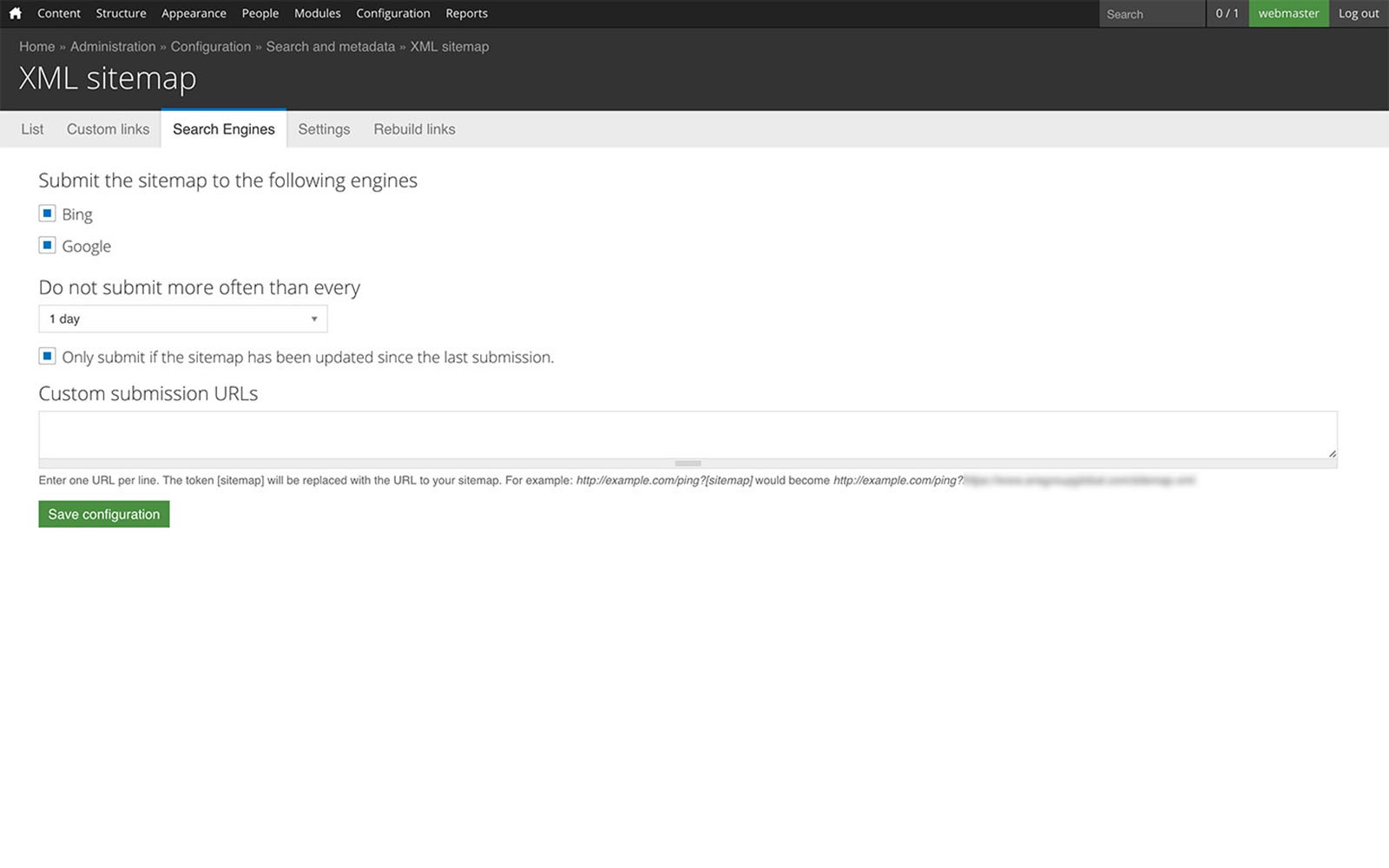Switch to the List tab
The image size is (1389, 868).
tap(32, 129)
